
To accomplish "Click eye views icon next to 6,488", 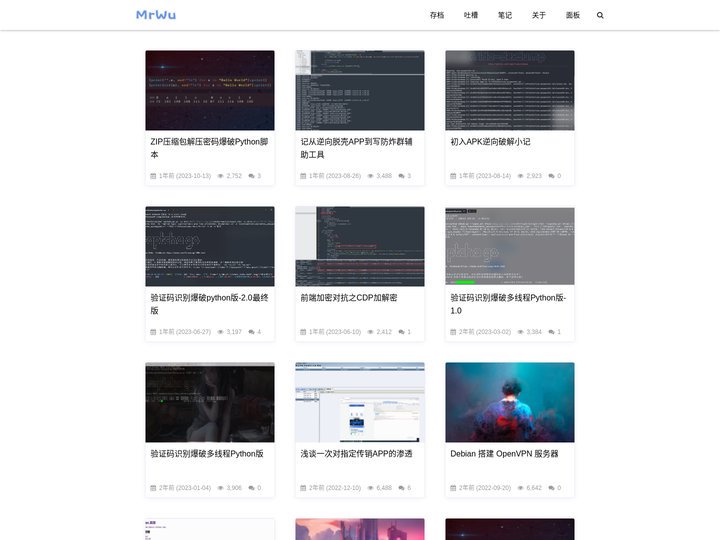I will click(x=371, y=488).
